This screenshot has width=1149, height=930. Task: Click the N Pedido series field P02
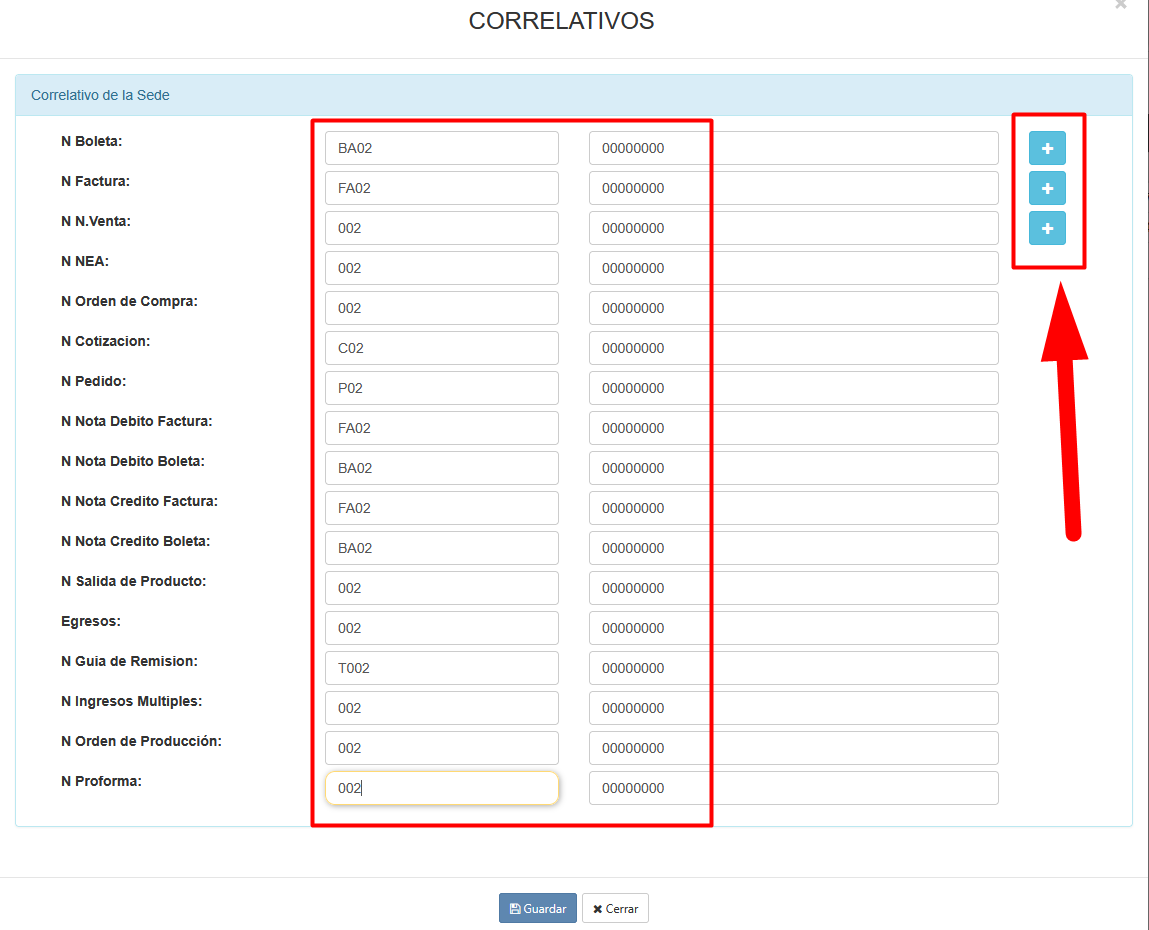(441, 388)
